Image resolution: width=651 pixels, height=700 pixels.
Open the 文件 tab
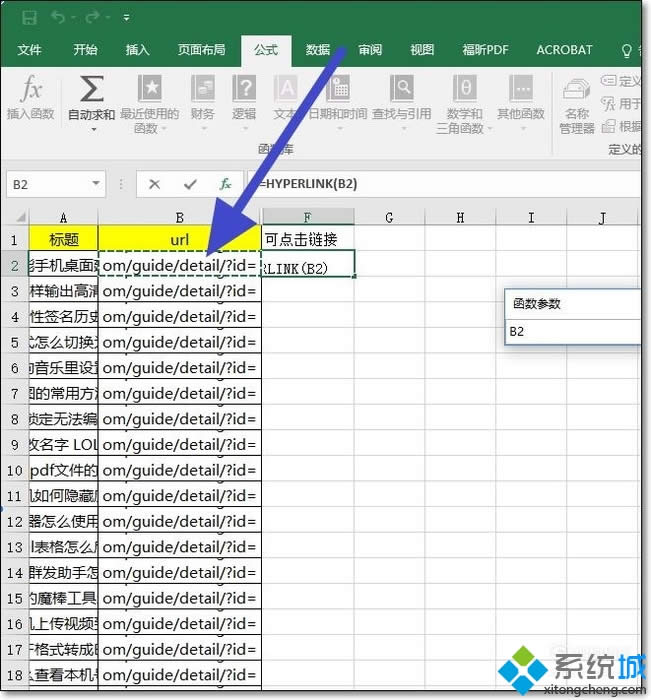pos(29,50)
